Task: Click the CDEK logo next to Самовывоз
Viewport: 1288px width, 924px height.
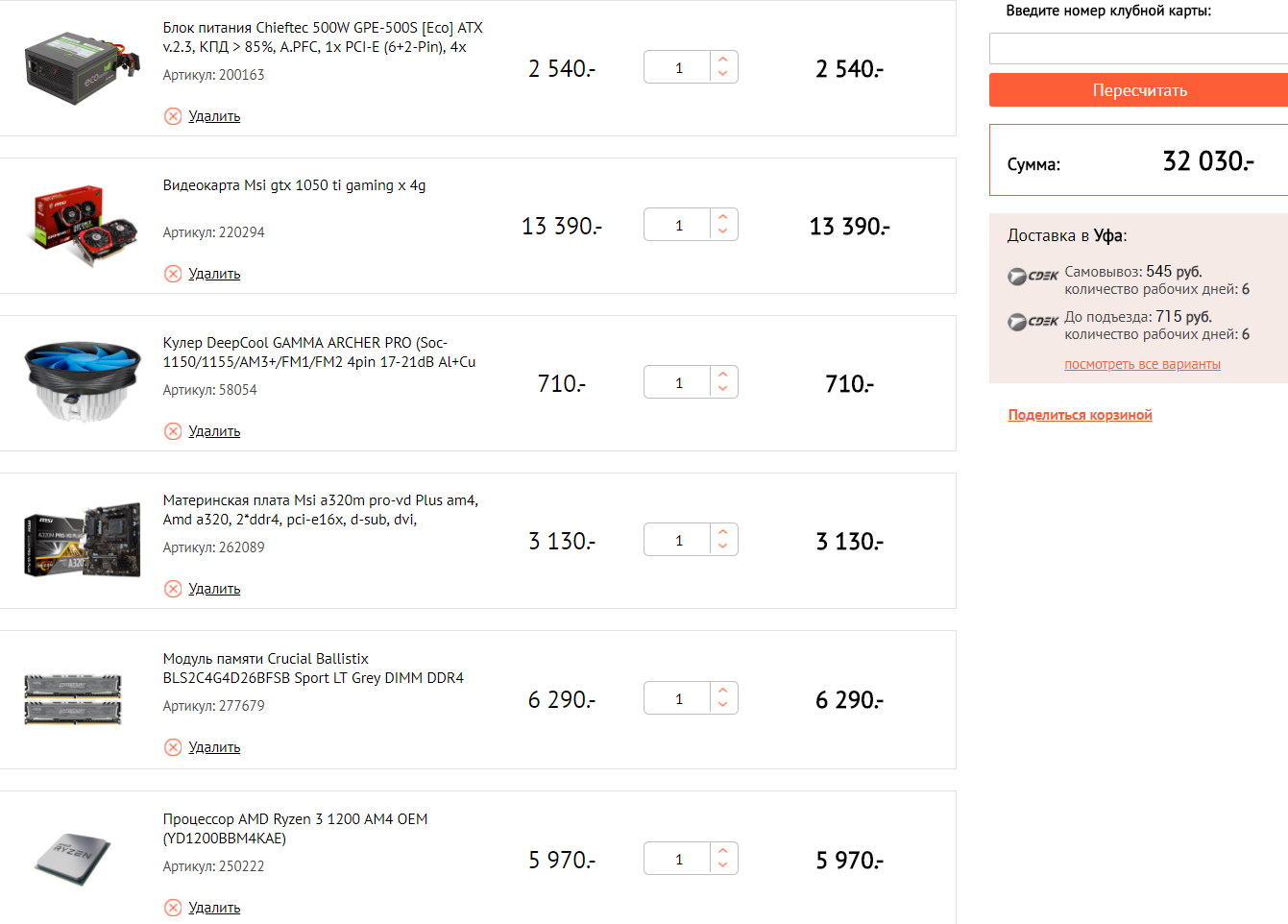Action: (x=1033, y=277)
